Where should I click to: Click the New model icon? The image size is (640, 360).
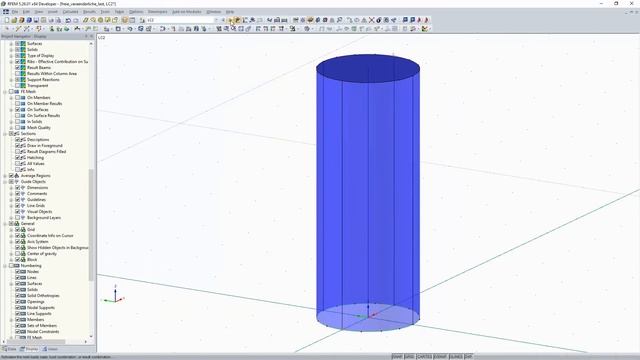pyautogui.click(x=7, y=20)
